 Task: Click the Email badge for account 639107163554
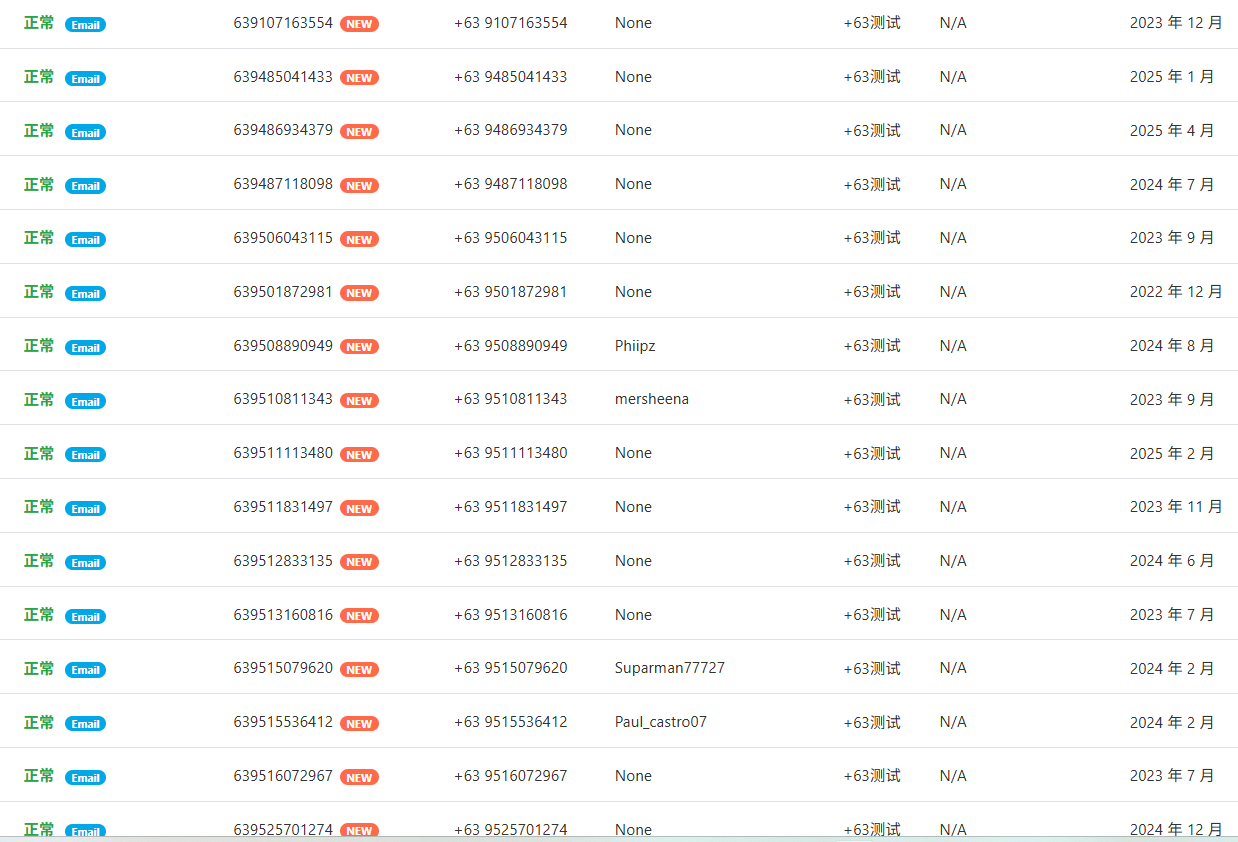click(85, 25)
